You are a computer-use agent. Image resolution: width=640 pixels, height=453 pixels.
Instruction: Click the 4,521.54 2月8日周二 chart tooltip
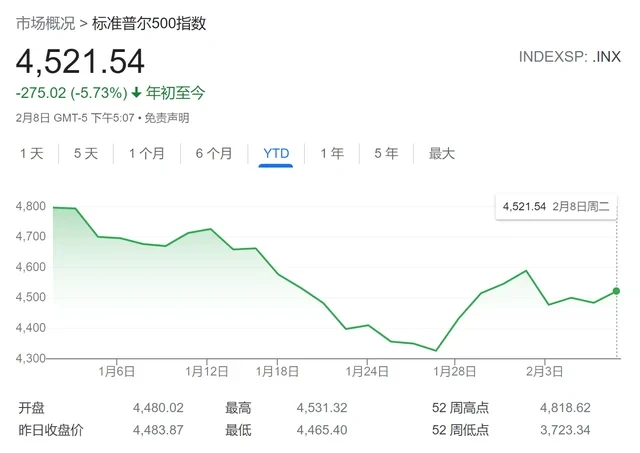pos(556,206)
